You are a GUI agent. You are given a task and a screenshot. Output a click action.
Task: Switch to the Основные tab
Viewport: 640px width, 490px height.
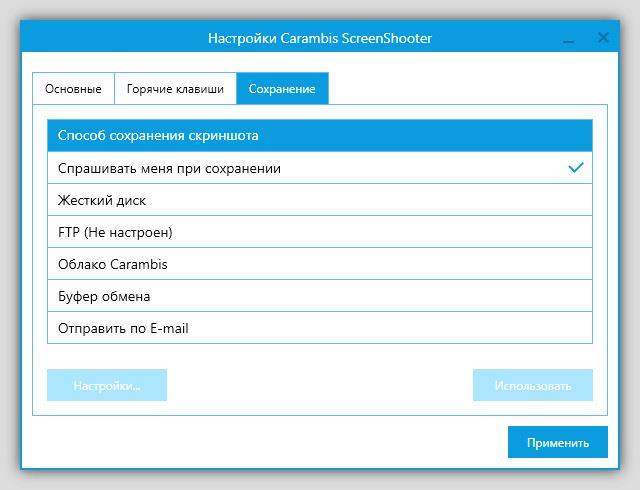coord(73,89)
